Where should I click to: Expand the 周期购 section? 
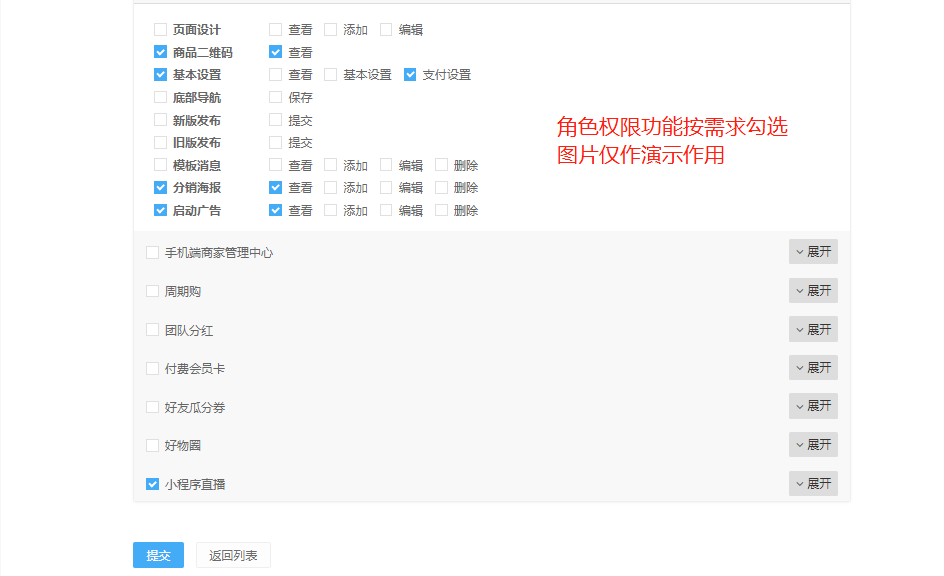point(813,291)
